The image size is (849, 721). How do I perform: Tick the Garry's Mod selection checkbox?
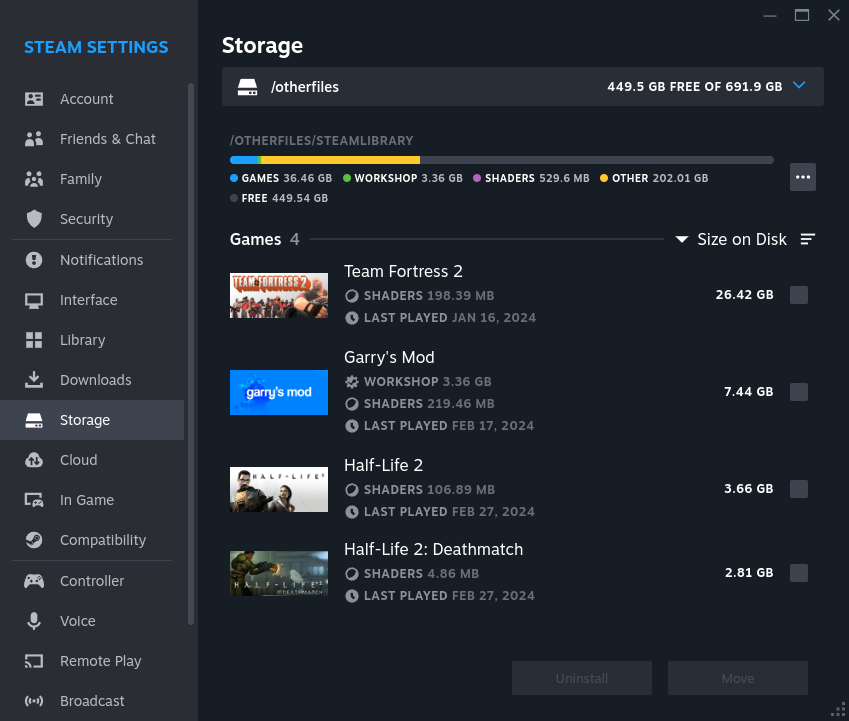798,392
